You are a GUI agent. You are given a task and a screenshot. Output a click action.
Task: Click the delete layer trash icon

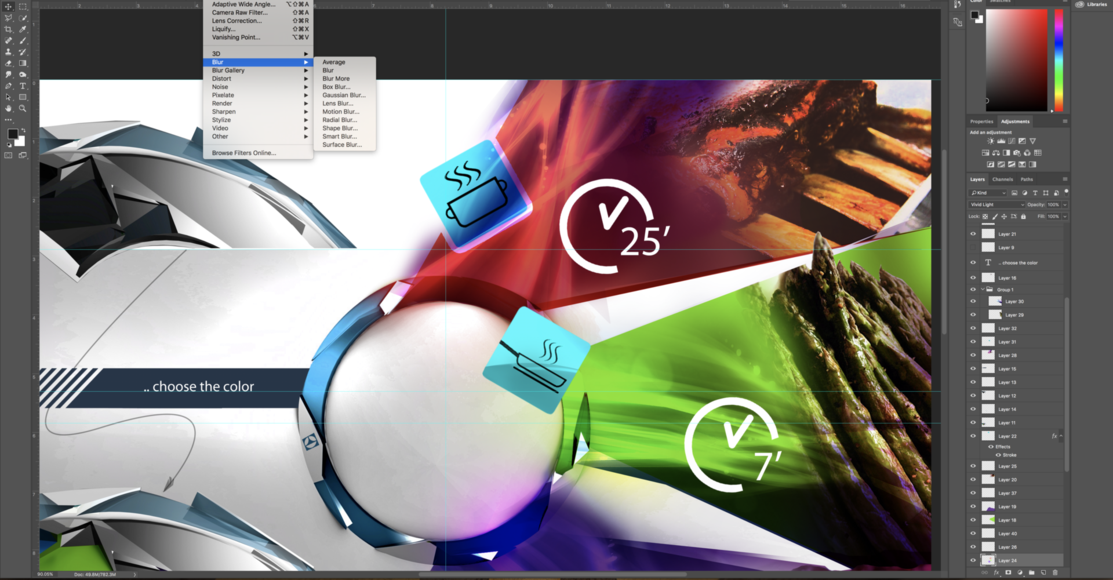pos(1055,572)
